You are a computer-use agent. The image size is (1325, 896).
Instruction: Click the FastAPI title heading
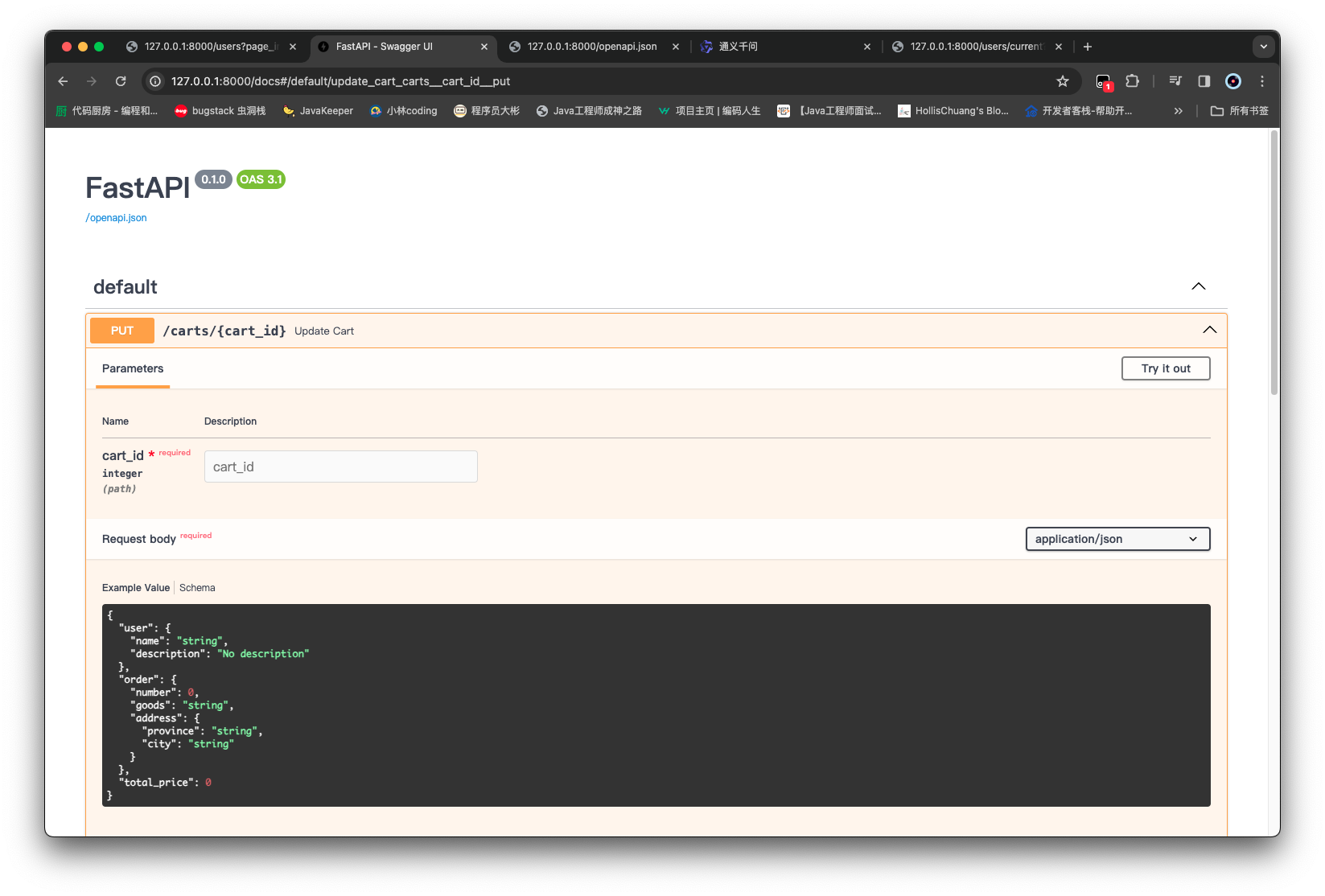coord(138,187)
